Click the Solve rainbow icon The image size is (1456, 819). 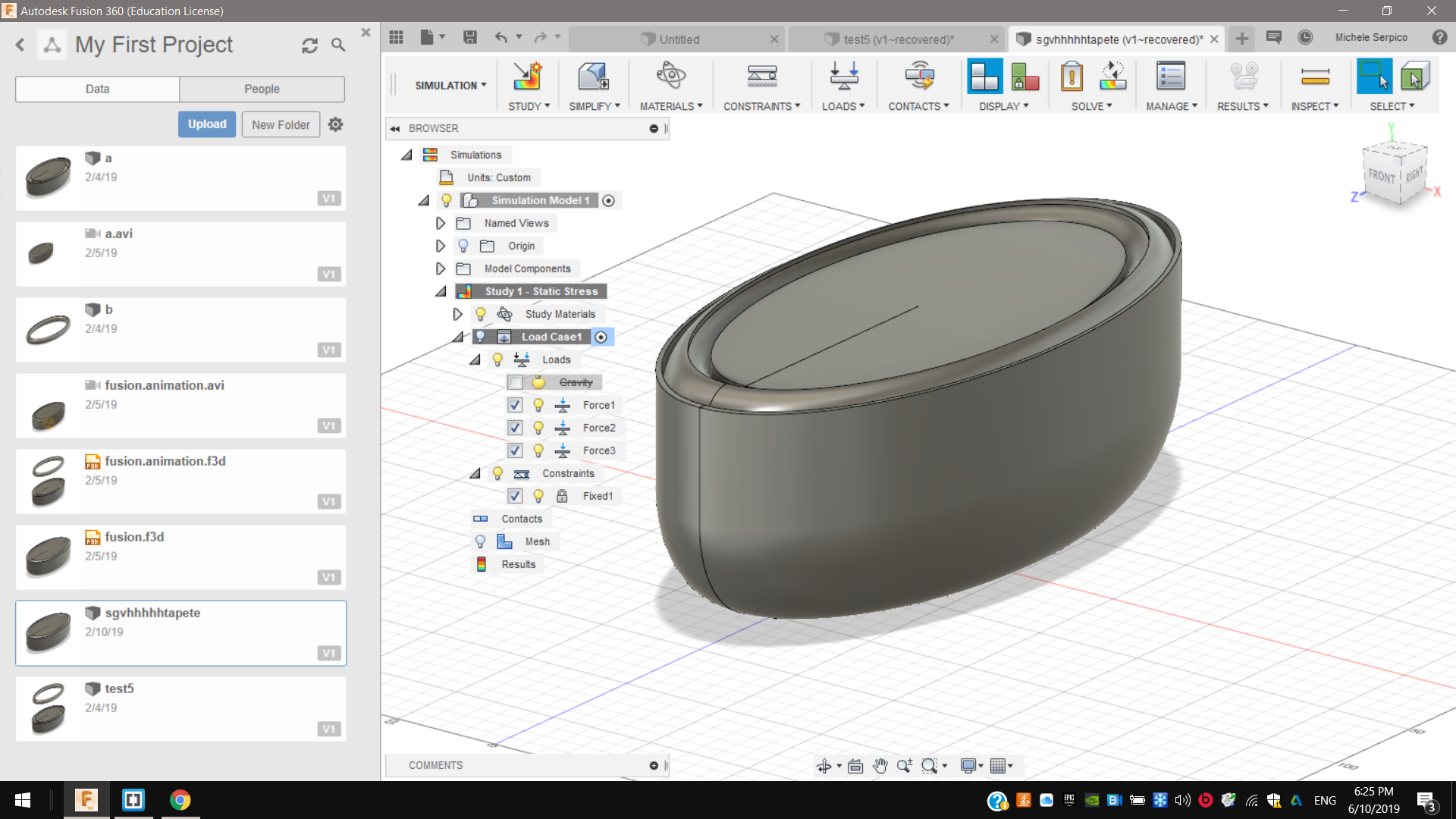[x=1112, y=77]
